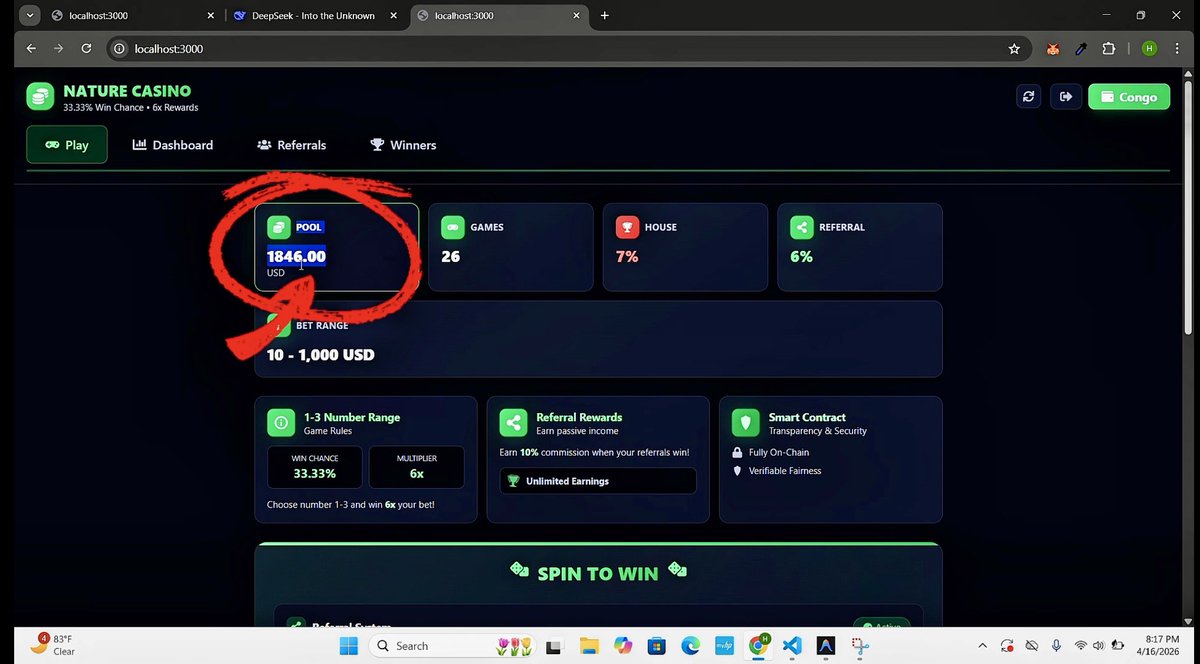Open the Dashboard tab
The height and width of the screenshot is (664, 1200).
pos(173,145)
